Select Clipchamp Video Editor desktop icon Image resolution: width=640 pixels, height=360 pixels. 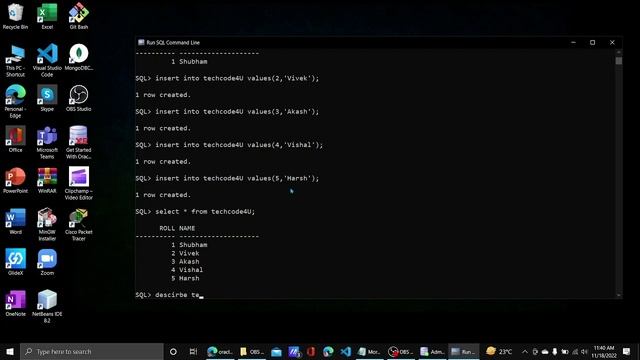click(79, 184)
